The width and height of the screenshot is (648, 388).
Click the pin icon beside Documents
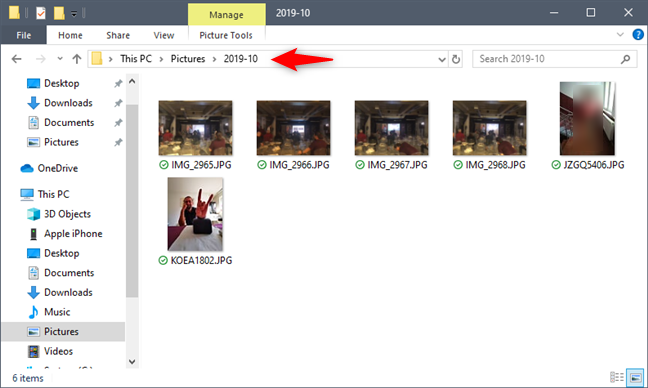[118, 123]
